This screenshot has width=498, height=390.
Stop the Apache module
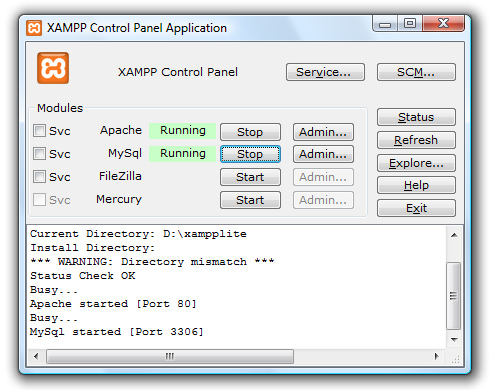pyautogui.click(x=250, y=132)
